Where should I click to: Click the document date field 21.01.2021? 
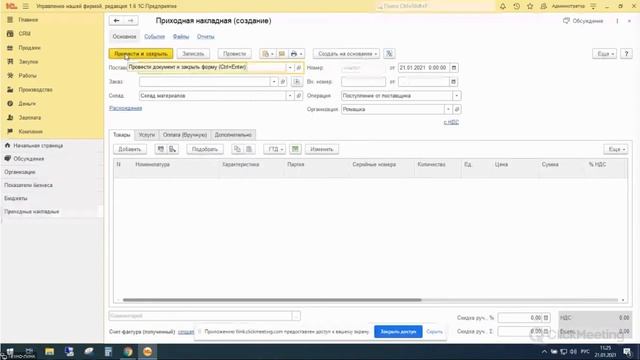click(x=424, y=68)
